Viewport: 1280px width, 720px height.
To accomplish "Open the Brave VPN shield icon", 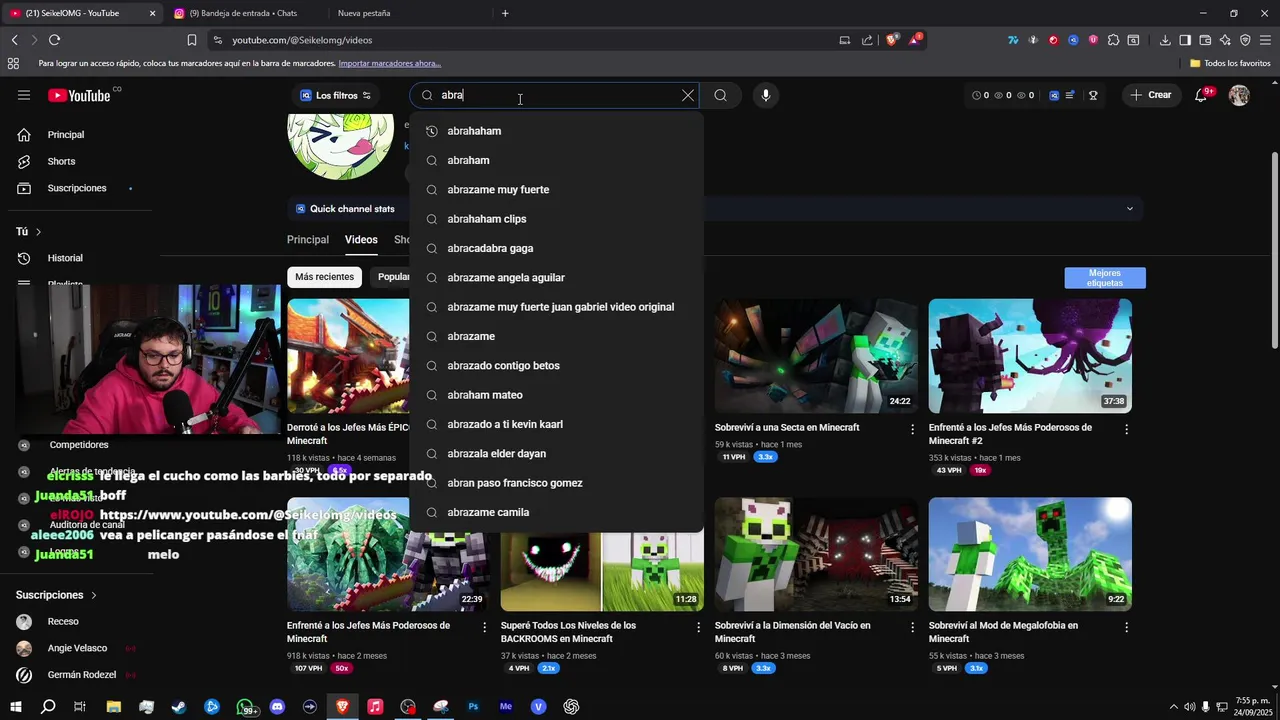I will (x=1245, y=40).
